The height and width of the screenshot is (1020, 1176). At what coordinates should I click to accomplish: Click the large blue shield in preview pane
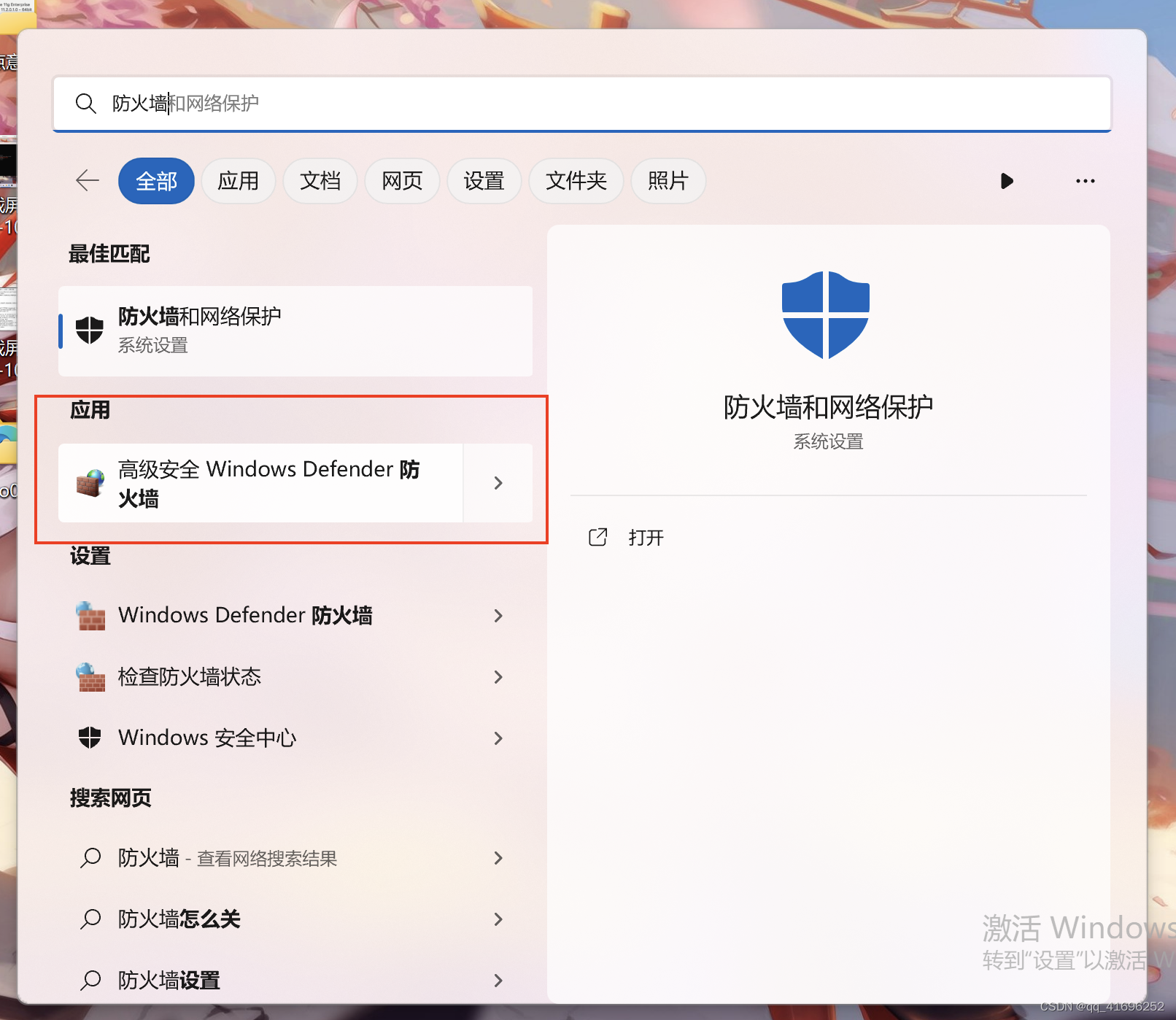coord(825,315)
